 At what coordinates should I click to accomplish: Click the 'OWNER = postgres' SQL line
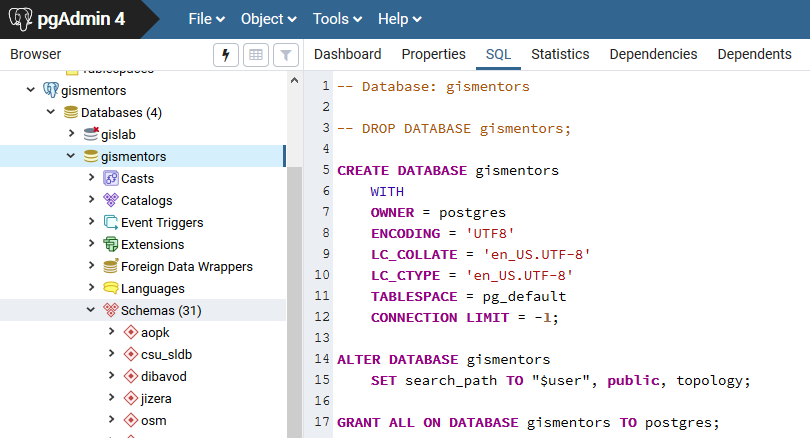(x=438, y=212)
